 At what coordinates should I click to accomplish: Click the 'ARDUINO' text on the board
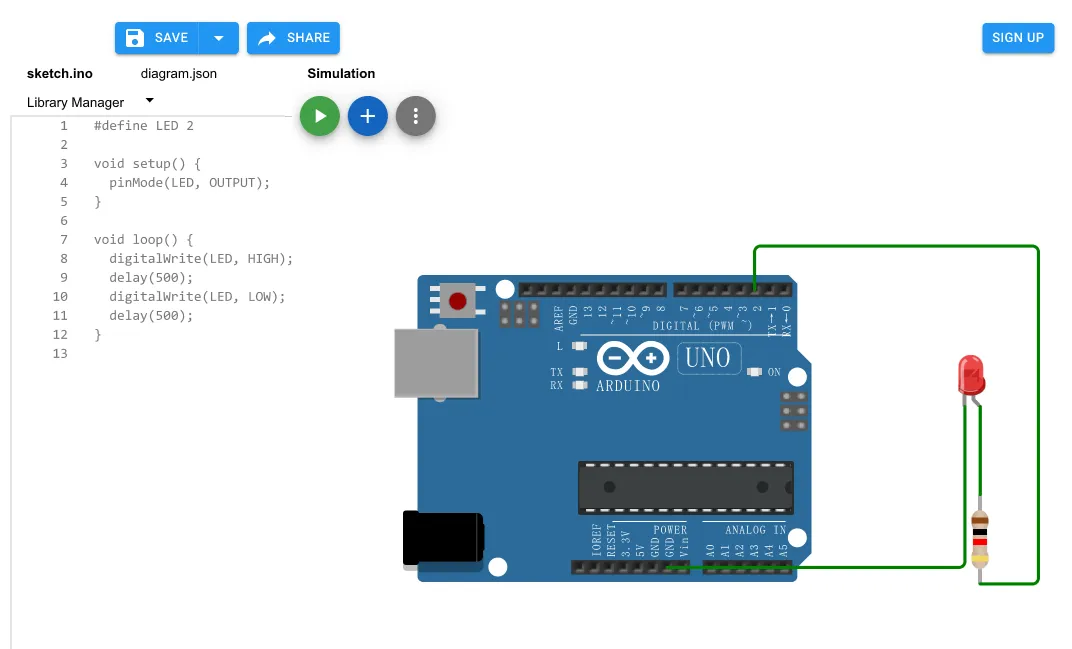click(x=628, y=386)
